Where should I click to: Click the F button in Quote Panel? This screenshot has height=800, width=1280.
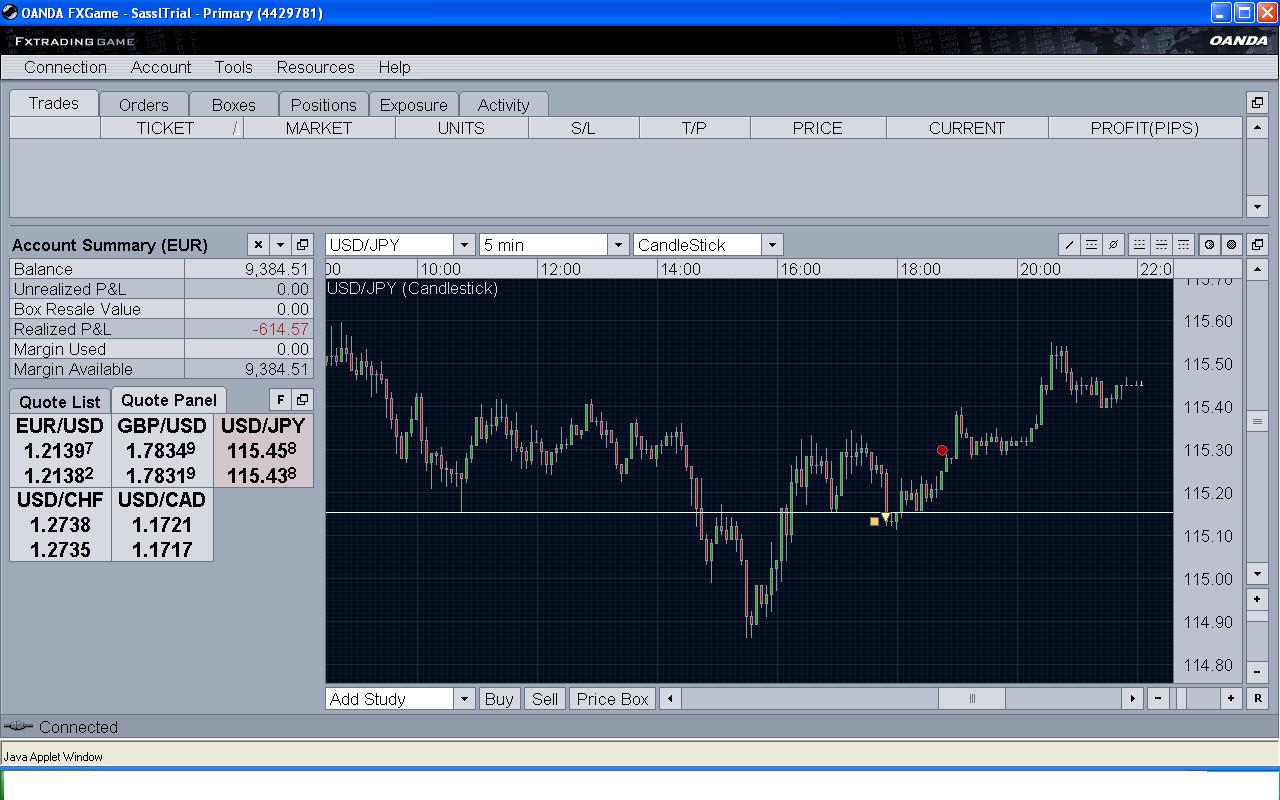280,400
